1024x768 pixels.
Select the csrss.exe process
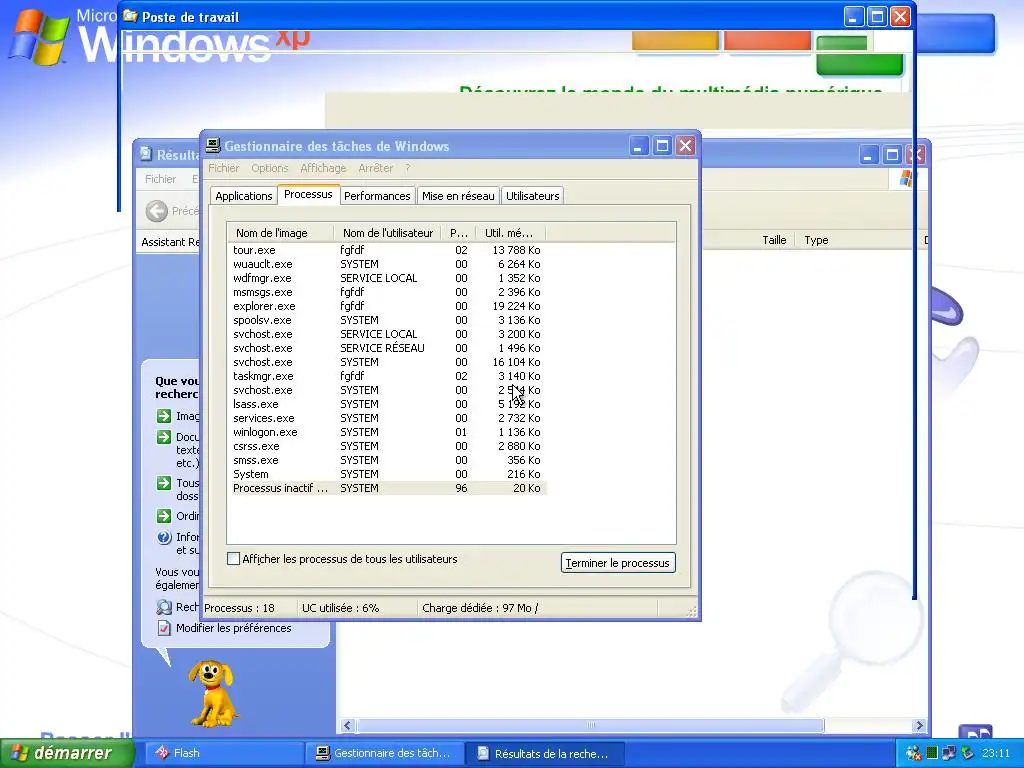(x=388, y=446)
